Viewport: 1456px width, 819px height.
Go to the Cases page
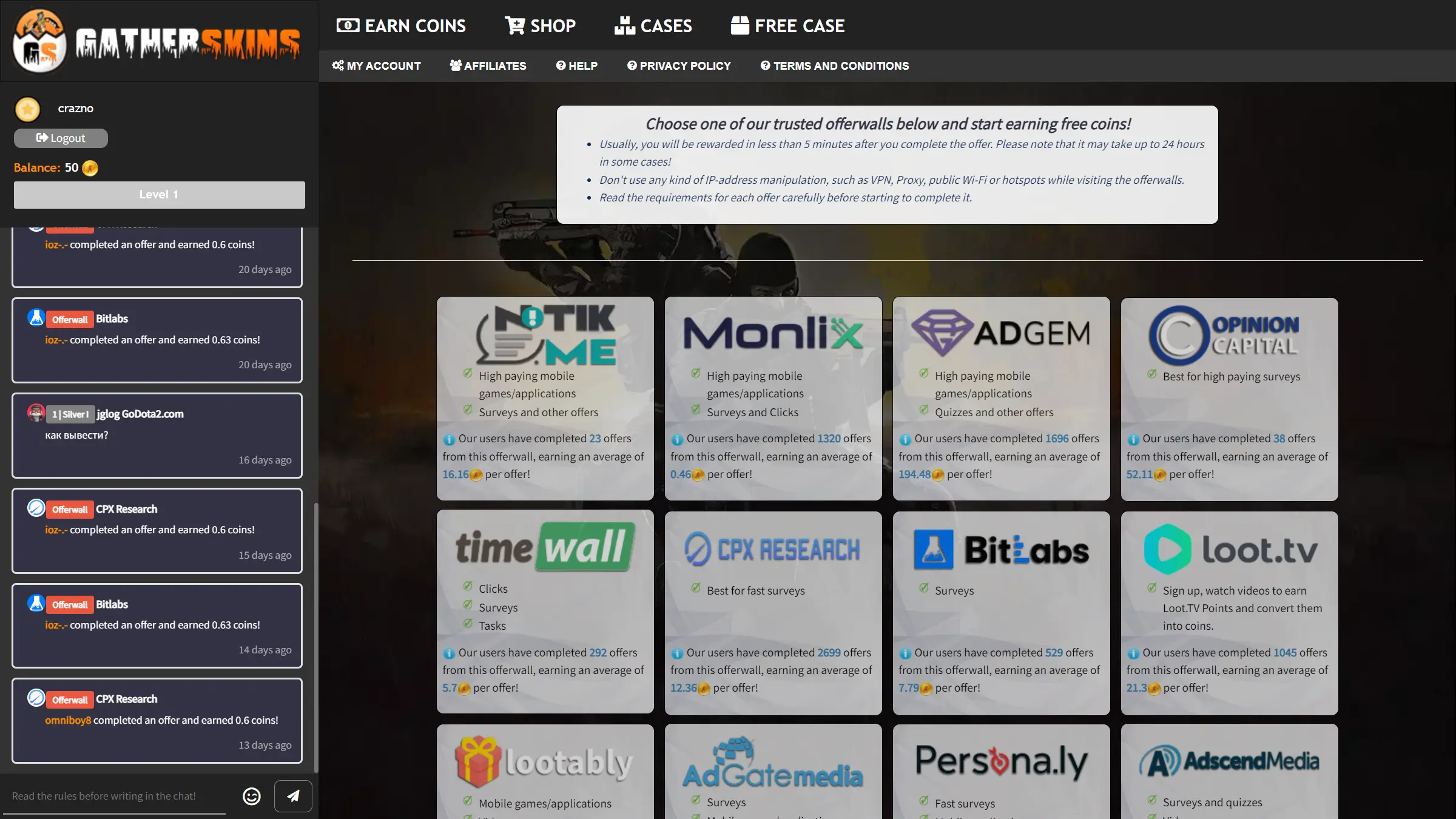click(653, 25)
